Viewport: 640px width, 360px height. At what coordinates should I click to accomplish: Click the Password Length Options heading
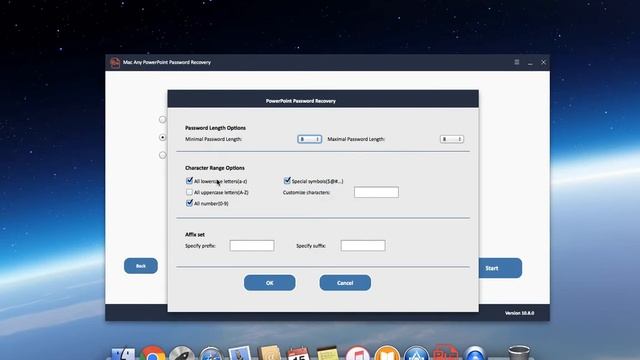click(x=215, y=128)
